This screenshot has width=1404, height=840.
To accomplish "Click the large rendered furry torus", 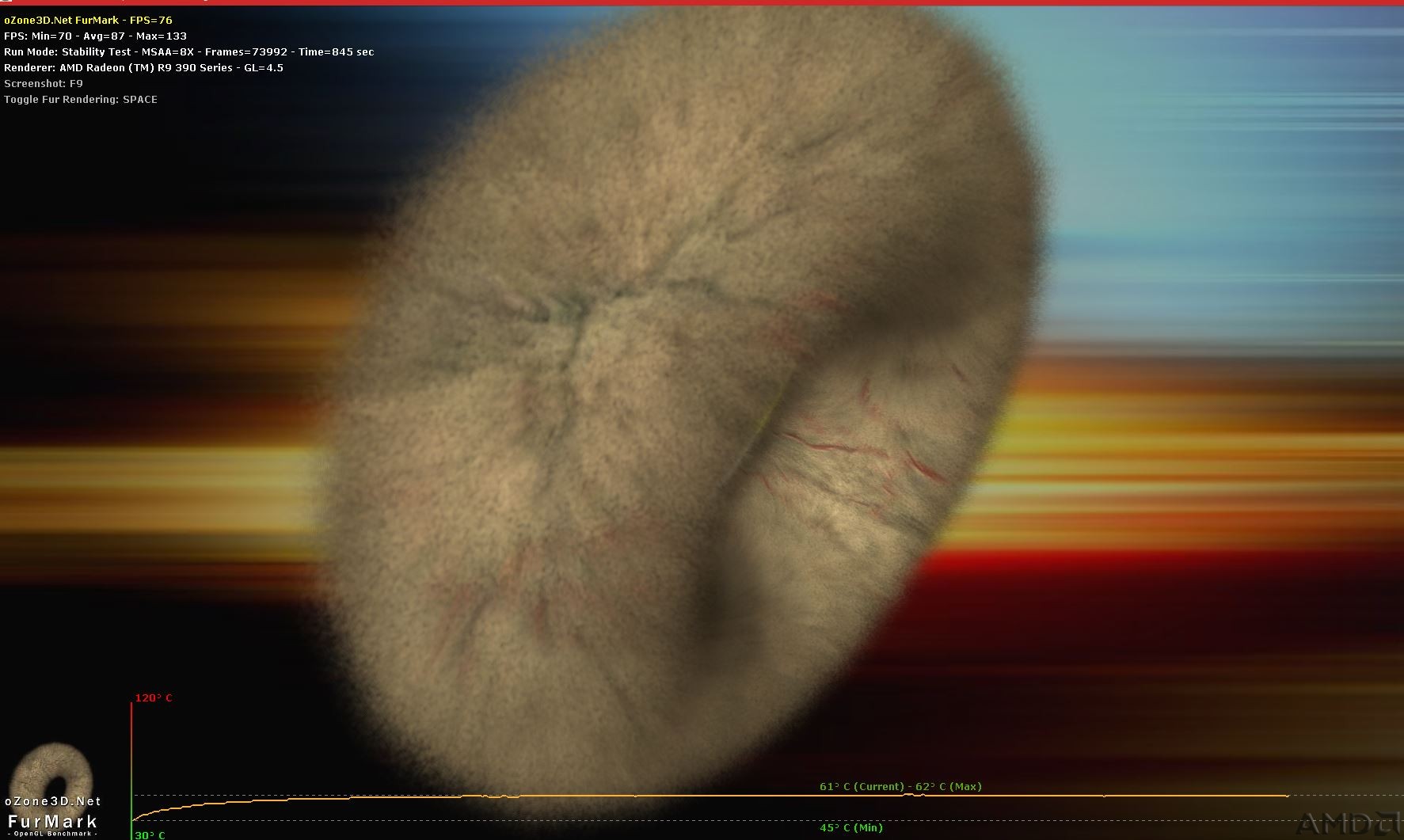I will 681,412.
